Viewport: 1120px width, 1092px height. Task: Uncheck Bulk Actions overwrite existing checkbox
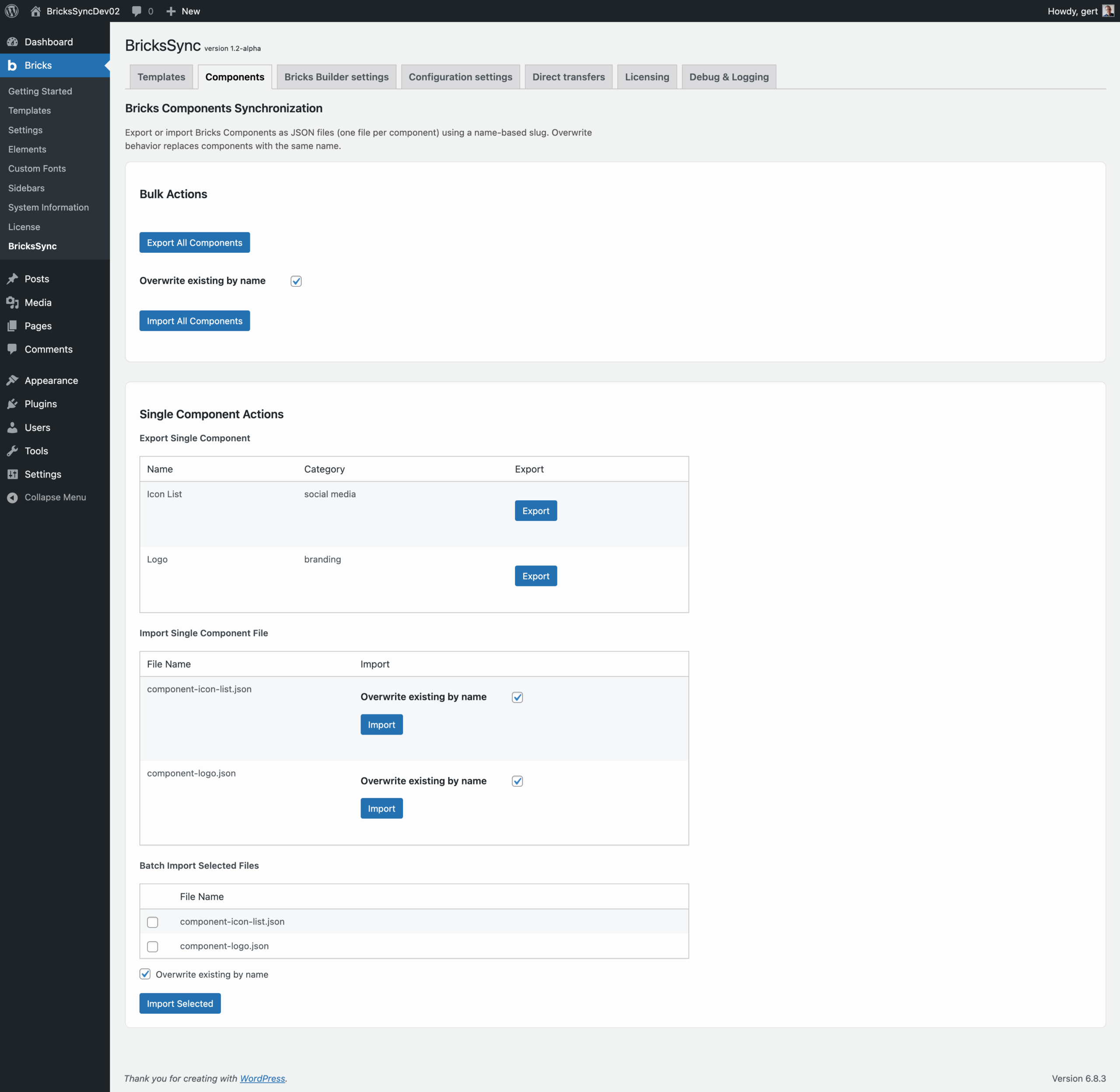[x=296, y=281]
